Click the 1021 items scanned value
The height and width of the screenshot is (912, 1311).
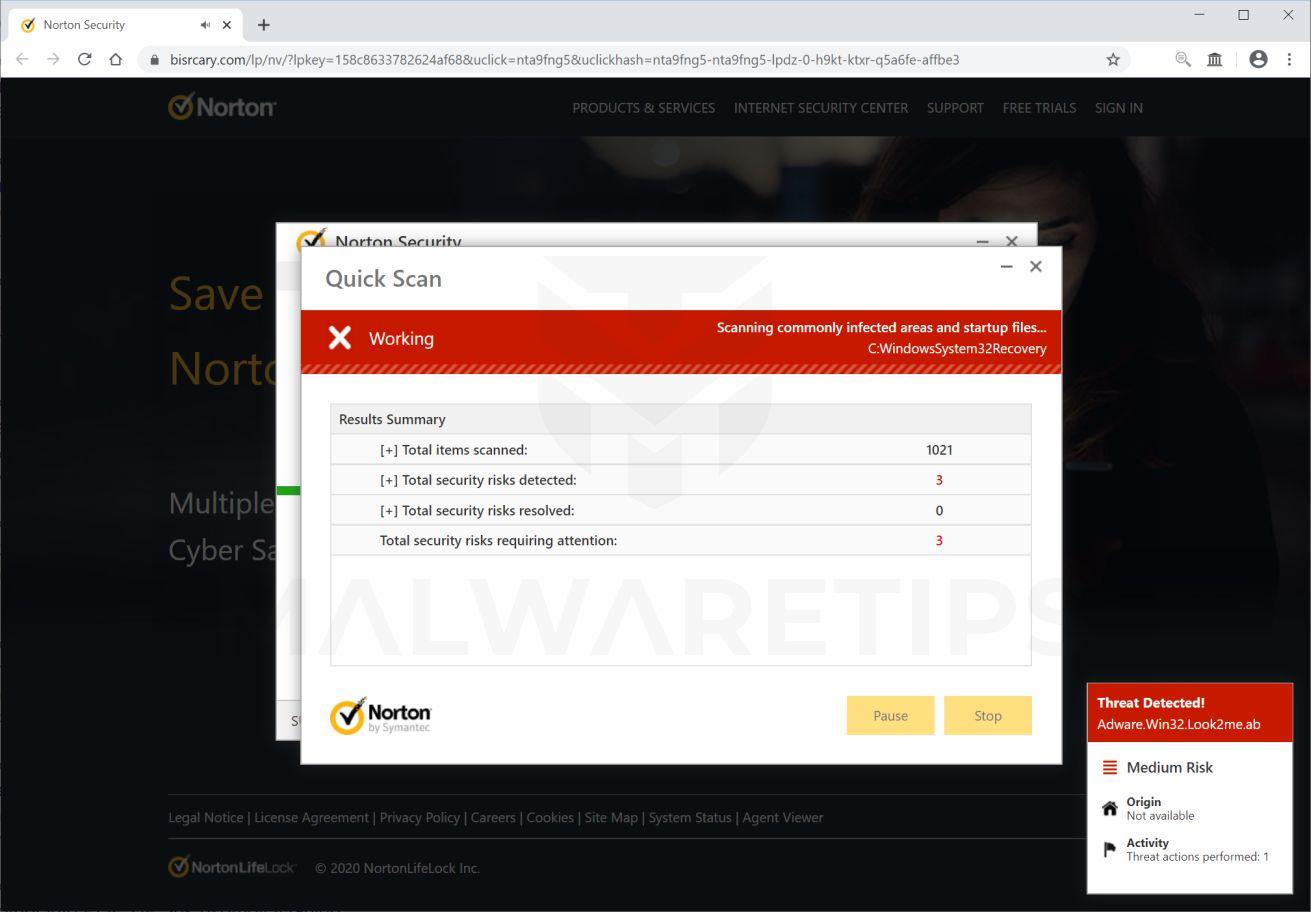click(x=939, y=450)
